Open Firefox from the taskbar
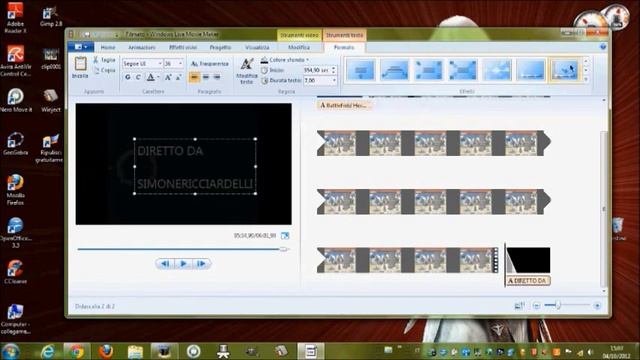The height and width of the screenshot is (360, 640). point(106,351)
